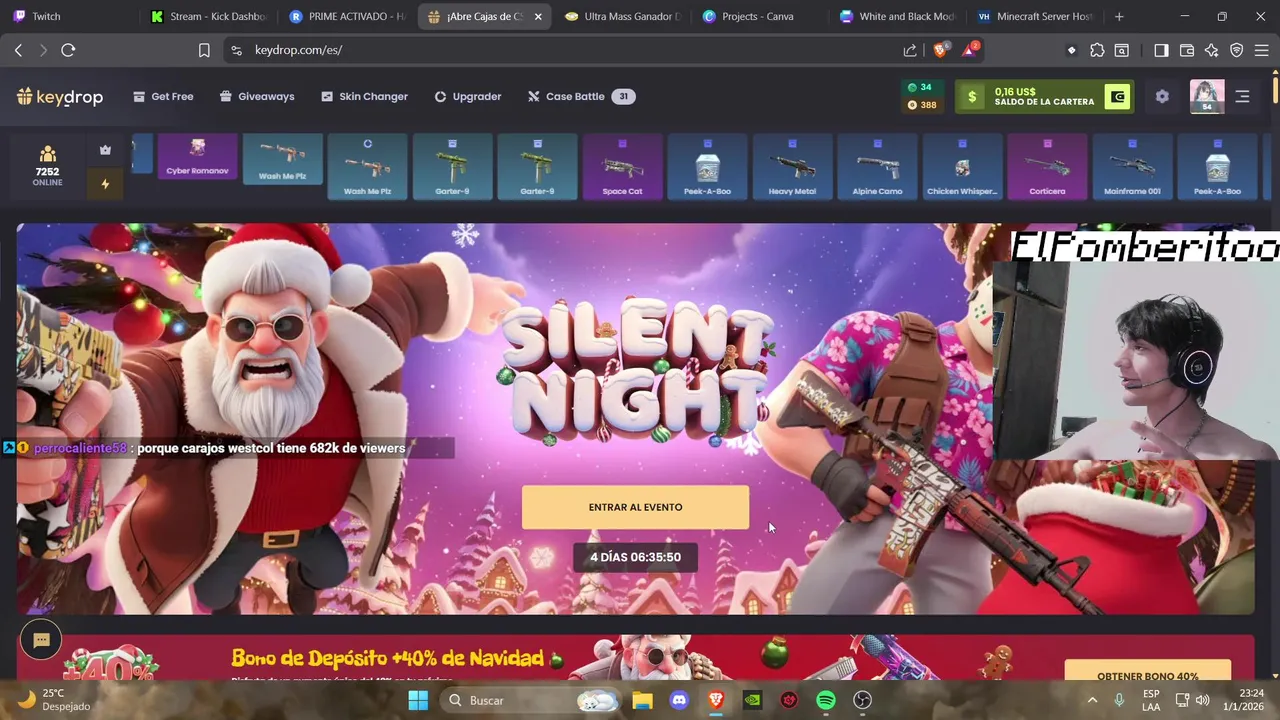Open Spotify from the taskbar
Image resolution: width=1280 pixels, height=720 pixels.
(826, 700)
